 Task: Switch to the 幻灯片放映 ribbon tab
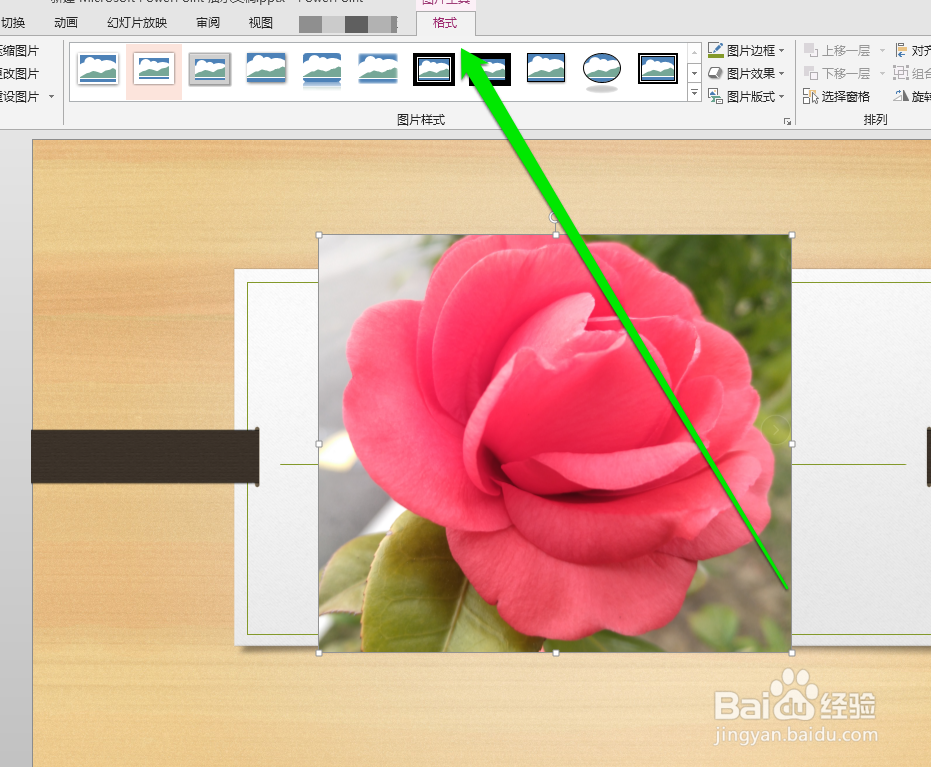tap(137, 23)
